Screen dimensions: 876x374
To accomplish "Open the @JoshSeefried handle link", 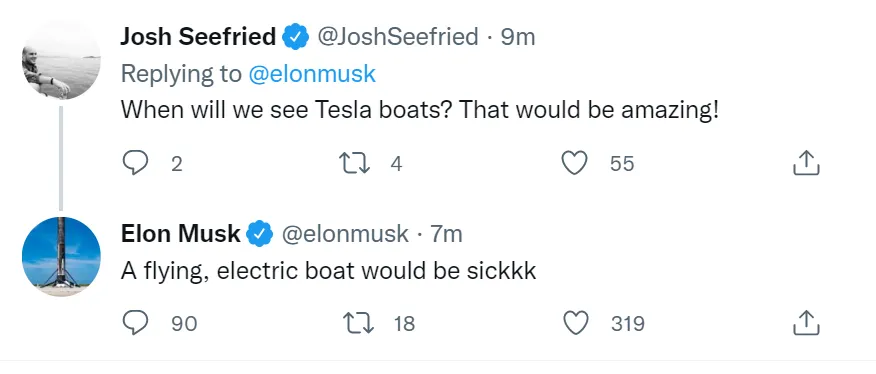I will pyautogui.click(x=398, y=37).
